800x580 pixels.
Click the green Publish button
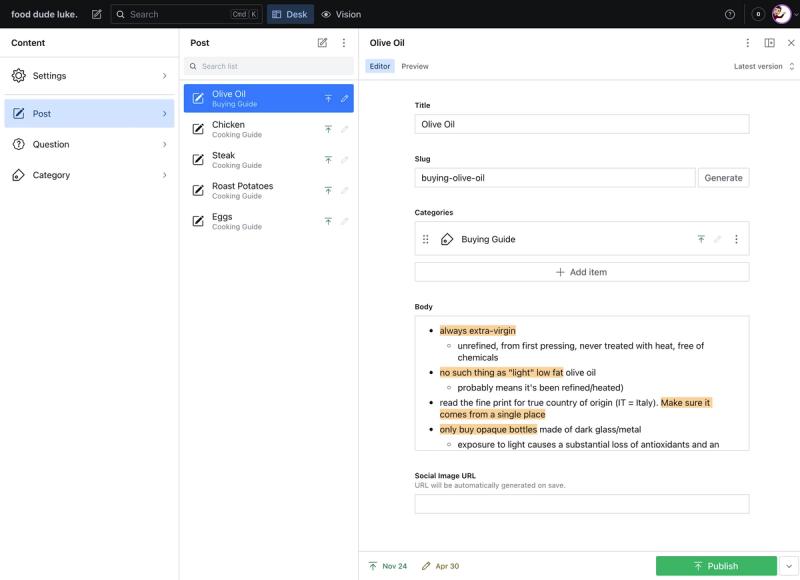[716, 566]
